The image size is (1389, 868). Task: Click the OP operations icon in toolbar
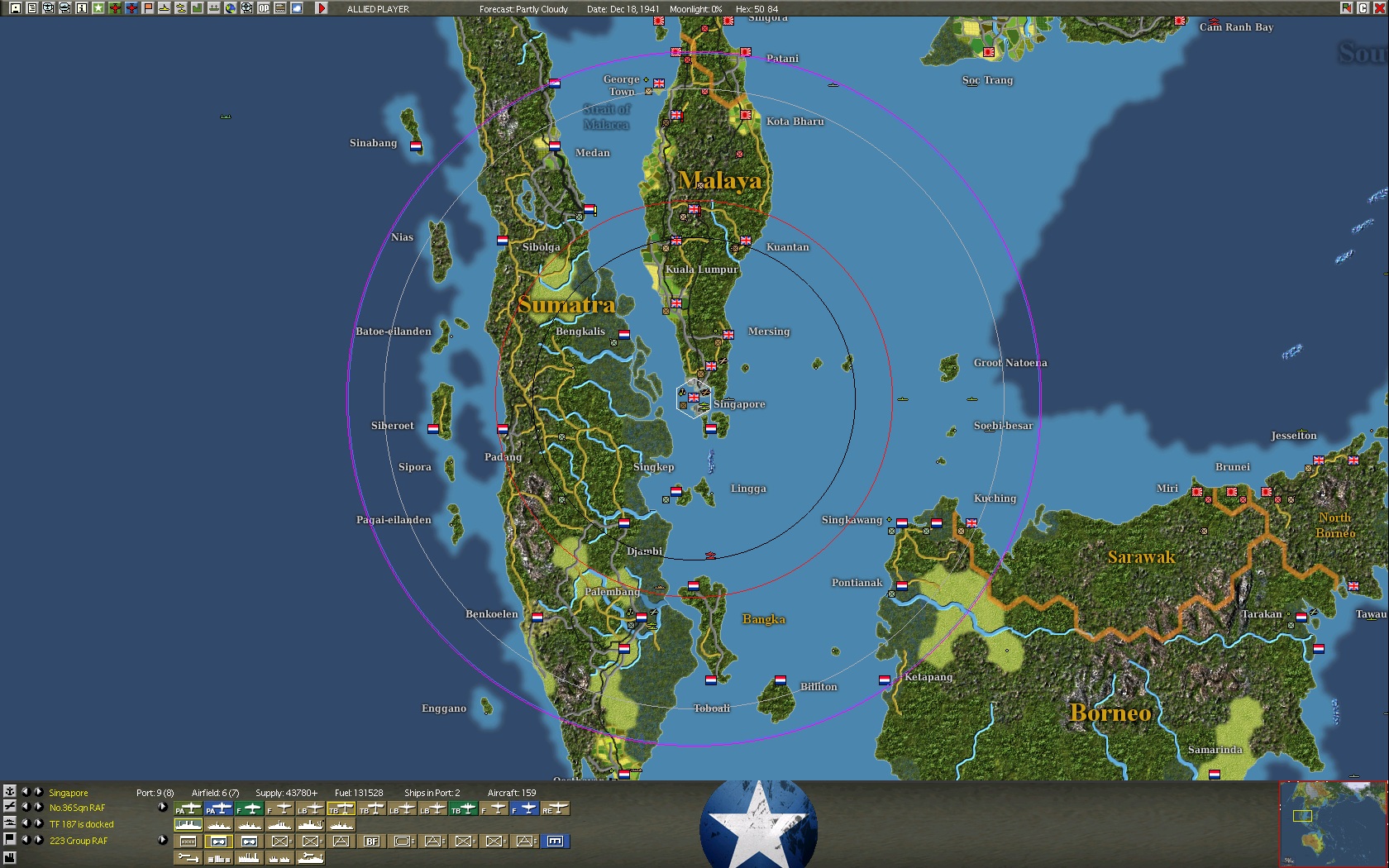(x=264, y=8)
